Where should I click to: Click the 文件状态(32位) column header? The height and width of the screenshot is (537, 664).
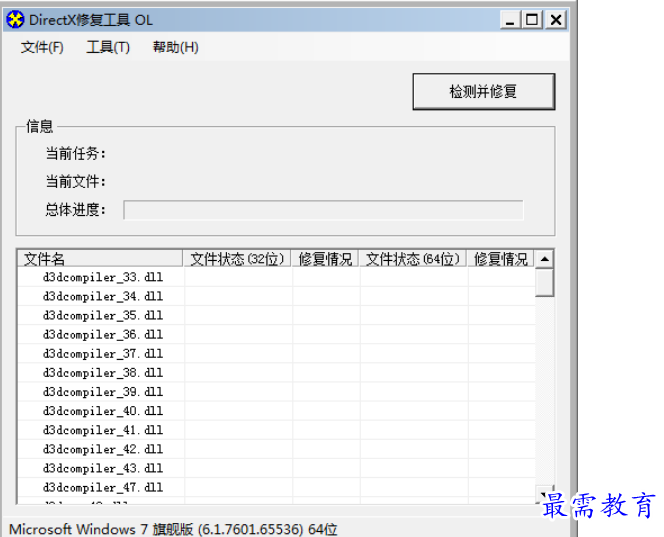[237, 258]
